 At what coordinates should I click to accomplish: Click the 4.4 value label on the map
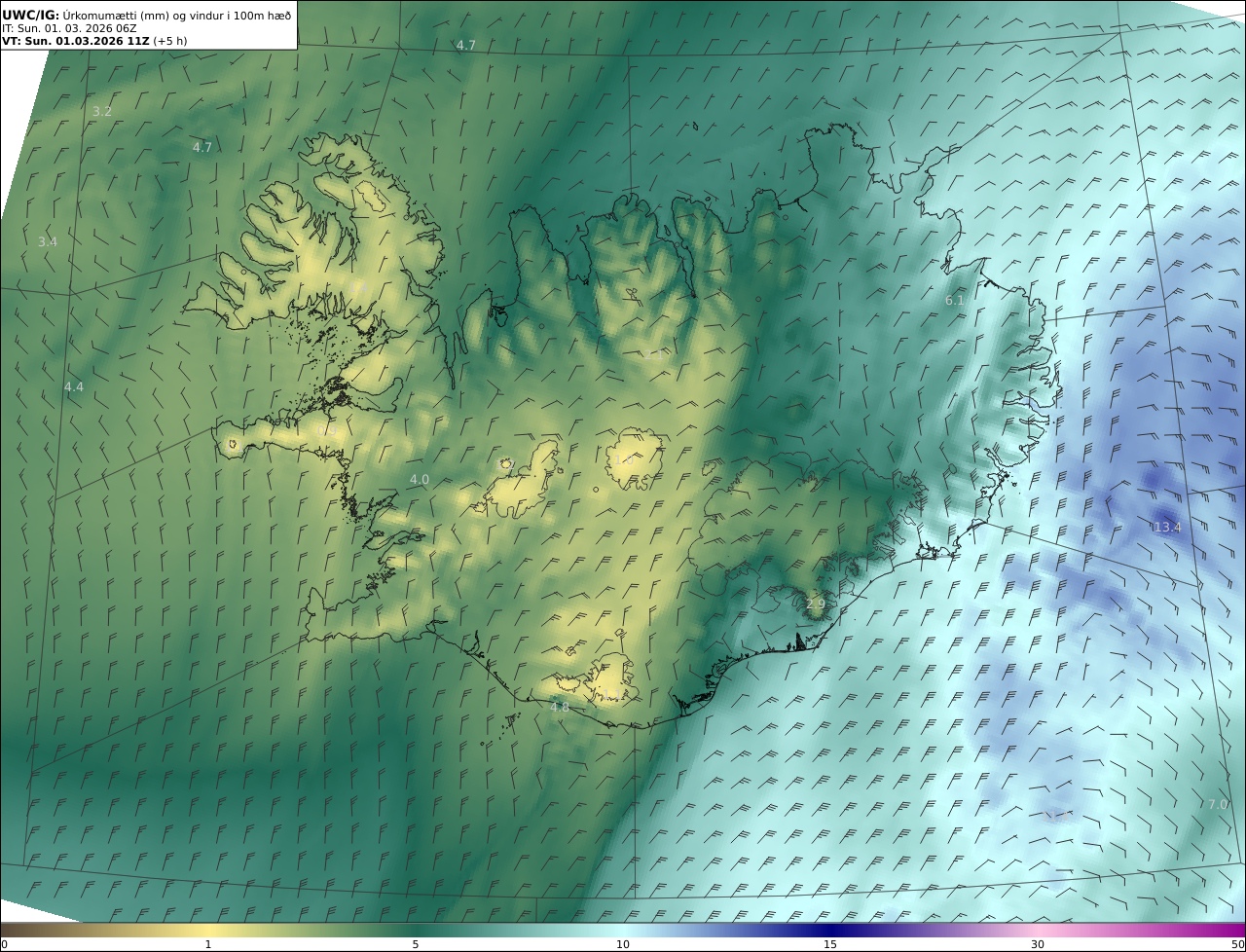click(x=74, y=387)
